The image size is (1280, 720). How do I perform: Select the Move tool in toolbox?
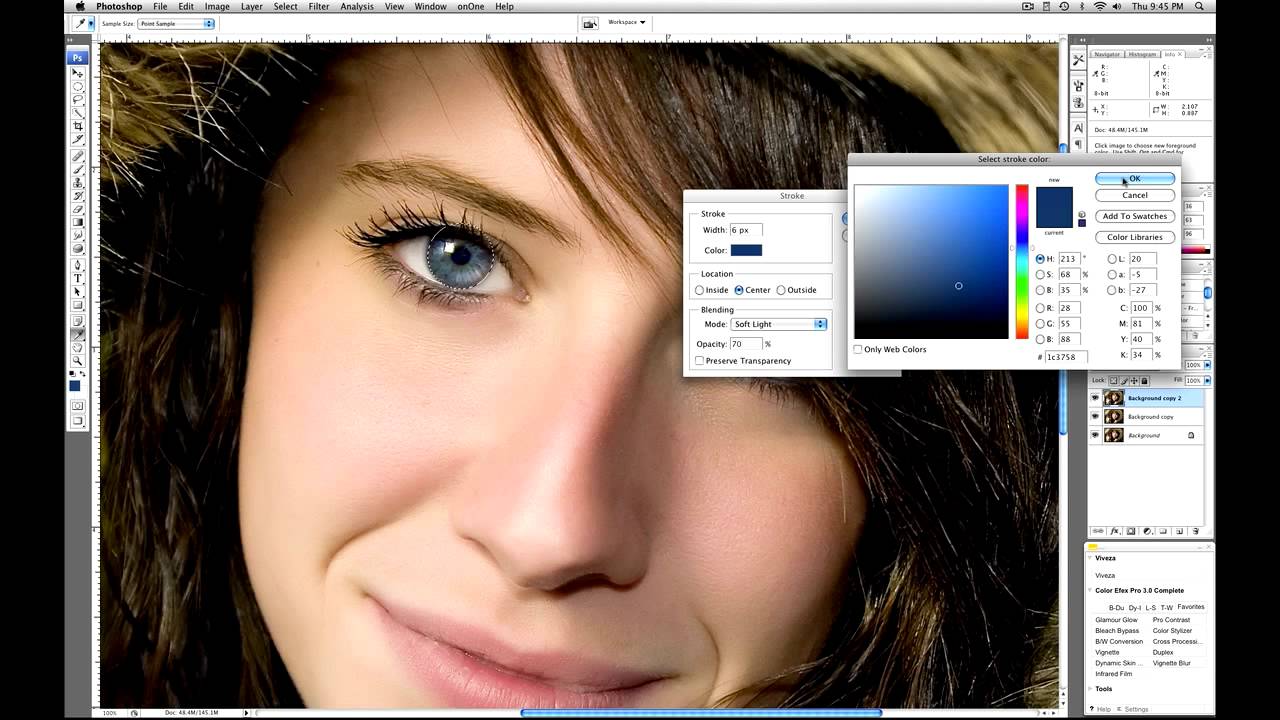80,73
